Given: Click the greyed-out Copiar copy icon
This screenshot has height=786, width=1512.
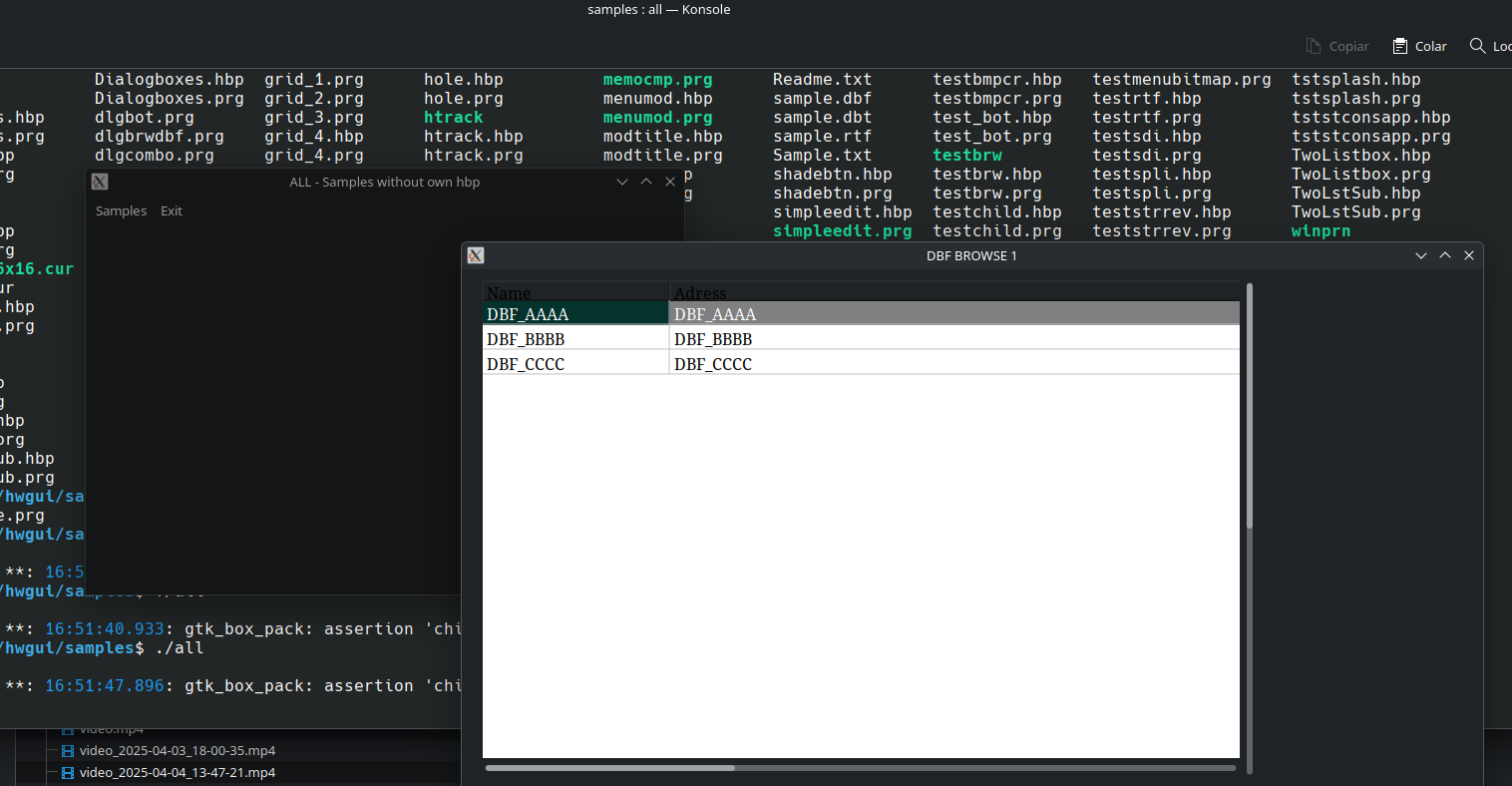Looking at the screenshot, I should click(1314, 46).
